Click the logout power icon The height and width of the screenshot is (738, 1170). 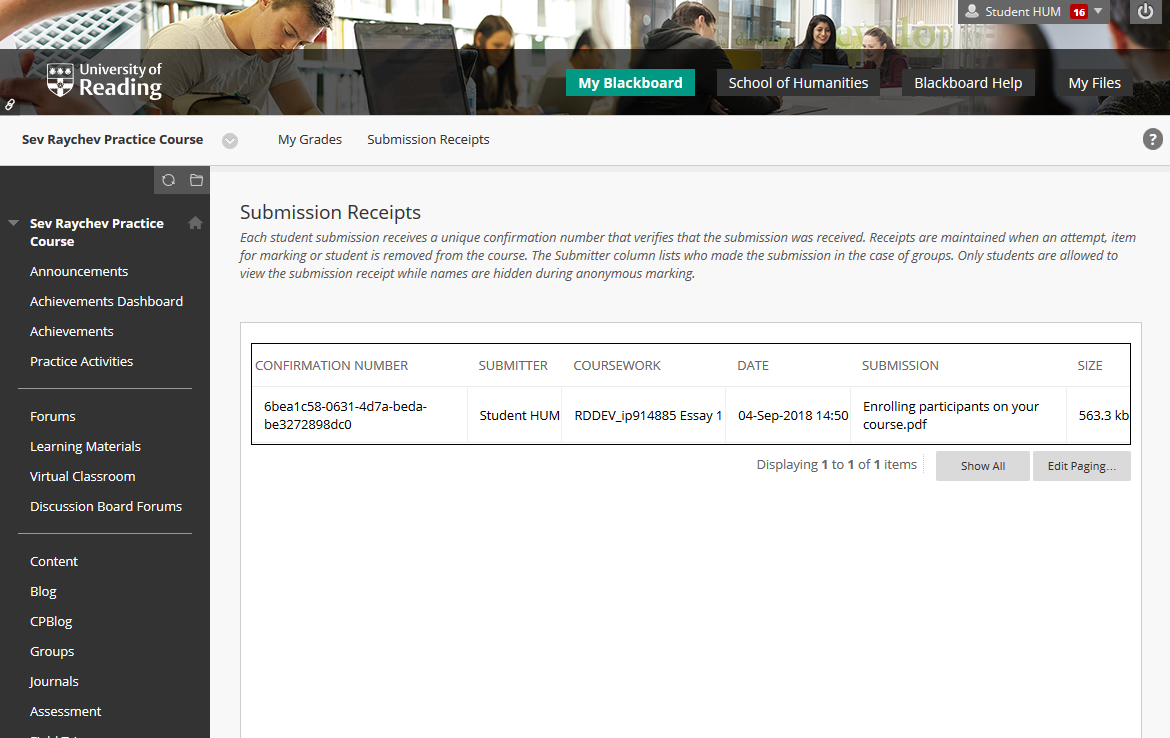[1145, 11]
